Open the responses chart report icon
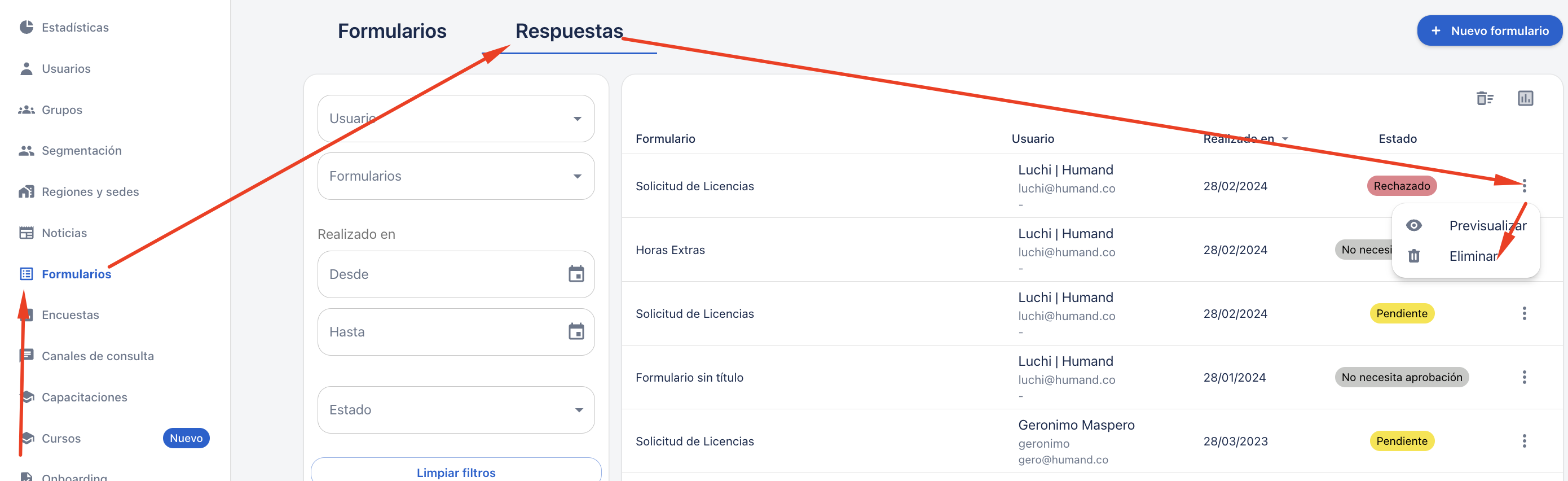This screenshot has width=1568, height=481. click(1525, 98)
